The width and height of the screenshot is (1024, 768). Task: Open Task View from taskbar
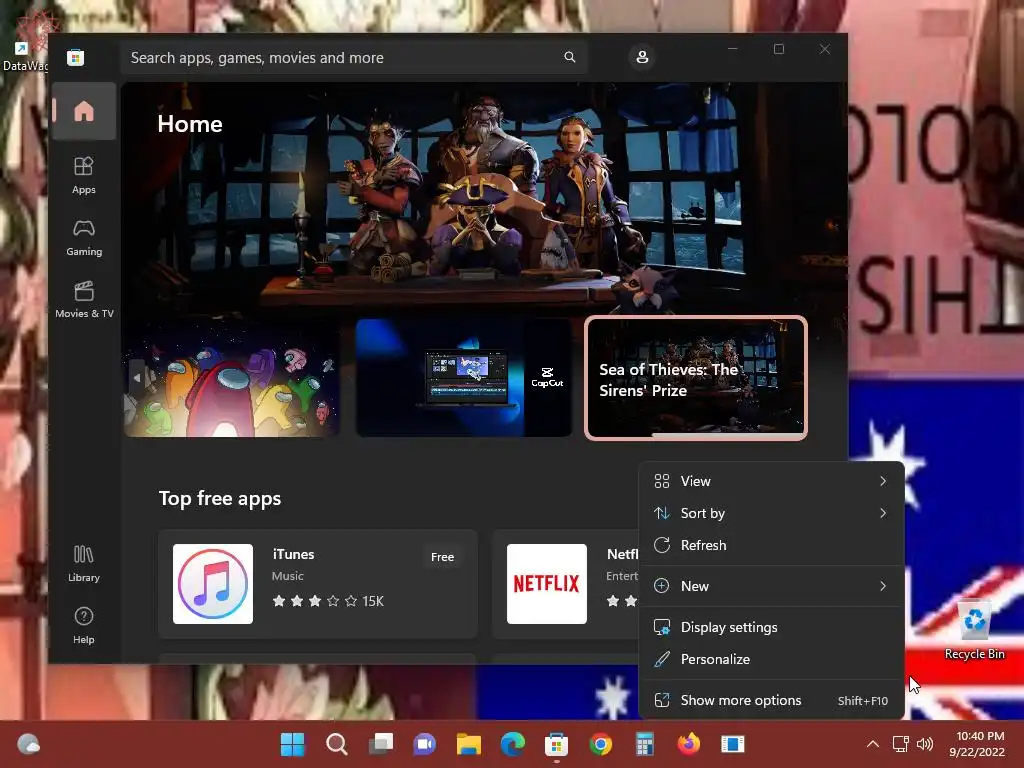[381, 744]
